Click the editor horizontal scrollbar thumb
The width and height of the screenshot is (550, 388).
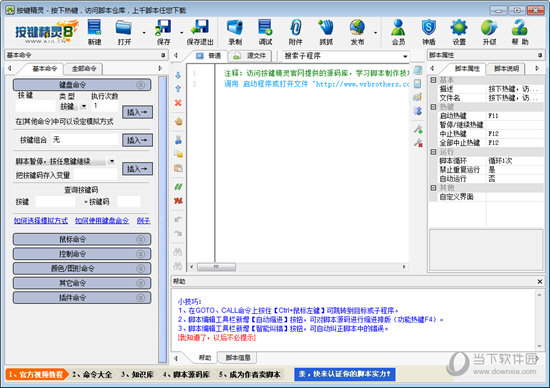(216, 267)
